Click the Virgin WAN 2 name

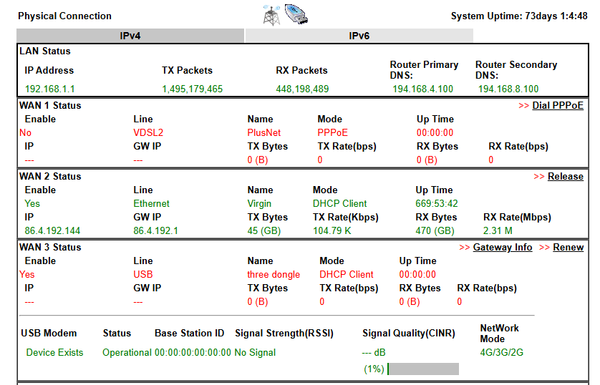(x=259, y=204)
